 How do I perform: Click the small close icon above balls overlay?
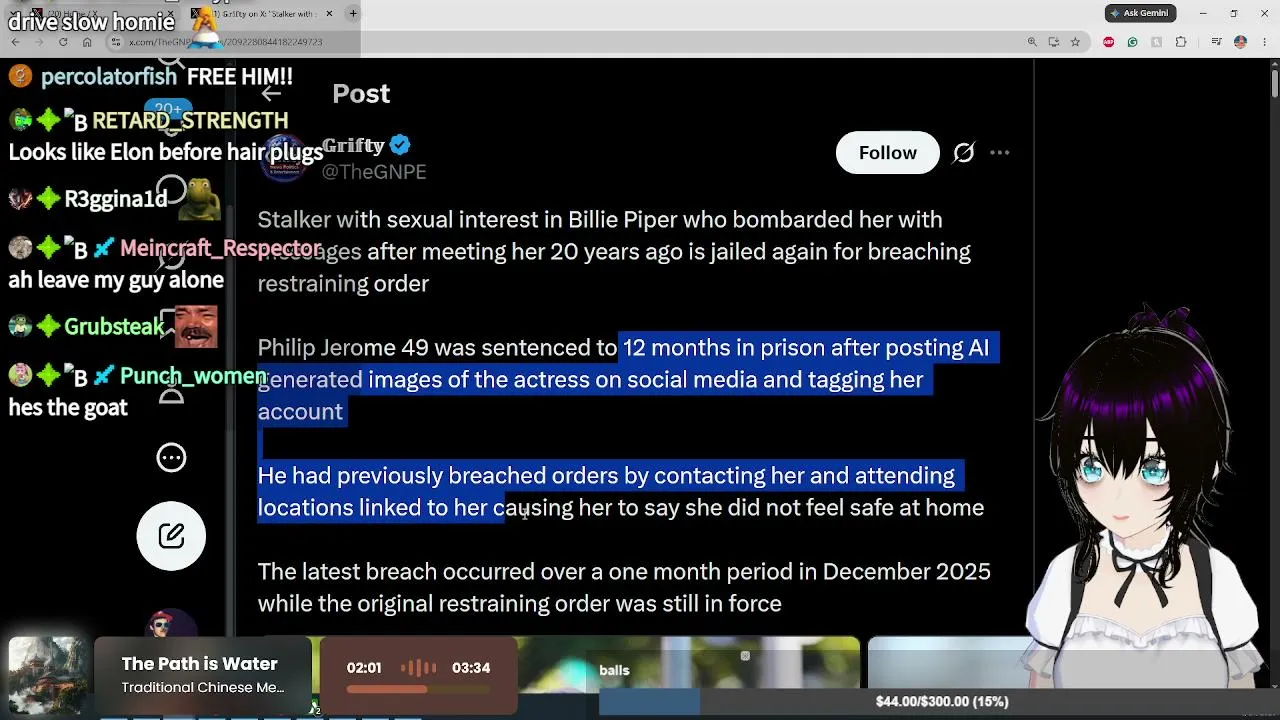coord(745,656)
